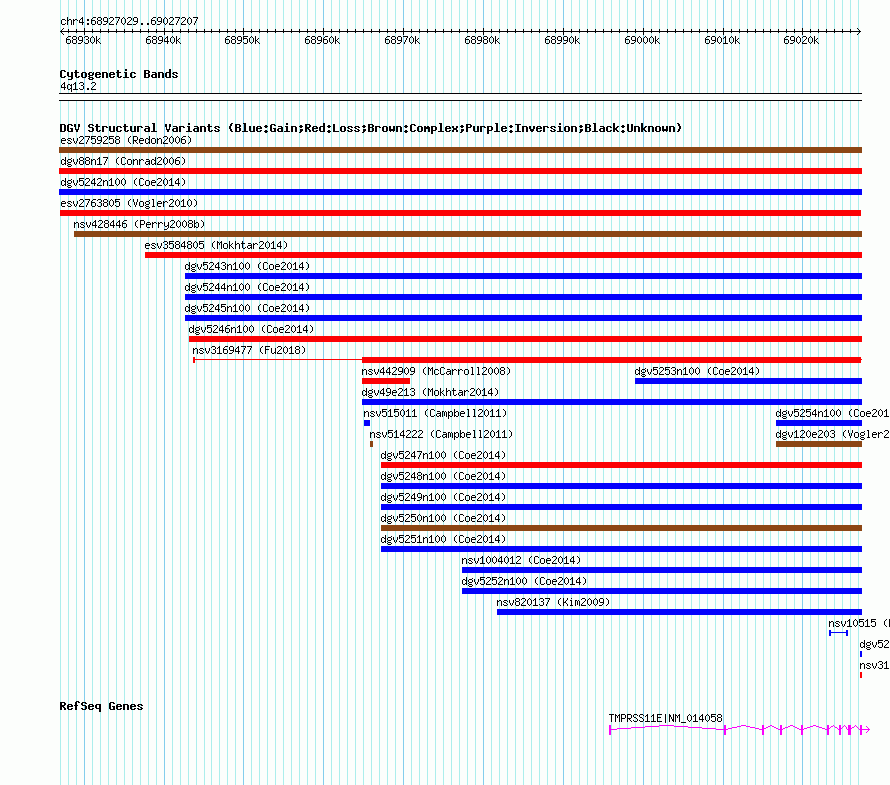Click the esv2759258 (Redon2006) variant label
Image resolution: width=890 pixels, height=785 pixels.
coord(126,140)
